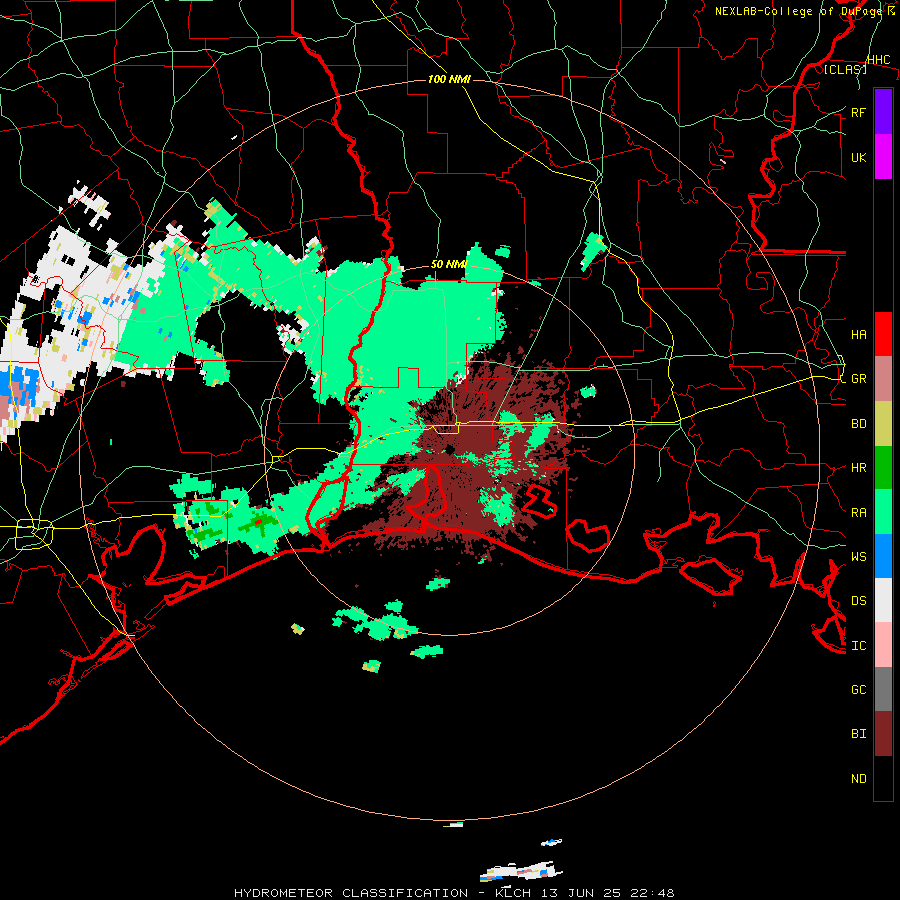Click the HHC product label
The height and width of the screenshot is (900, 900).
878,60
